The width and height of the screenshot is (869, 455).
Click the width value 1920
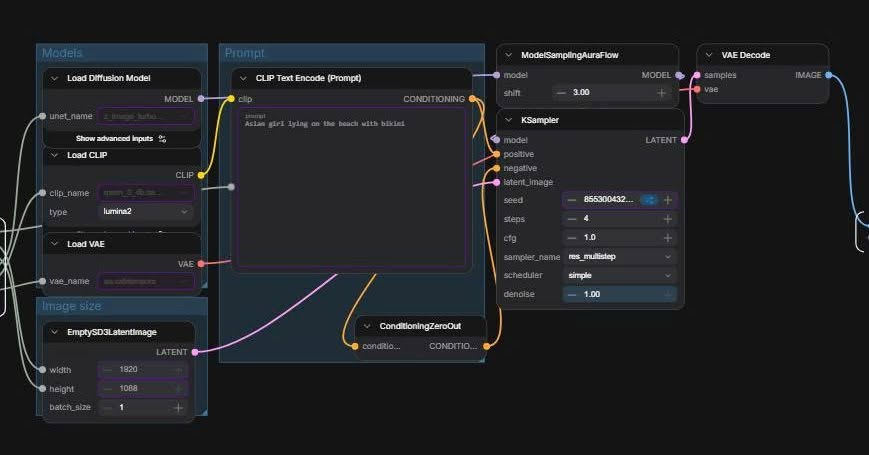click(128, 369)
